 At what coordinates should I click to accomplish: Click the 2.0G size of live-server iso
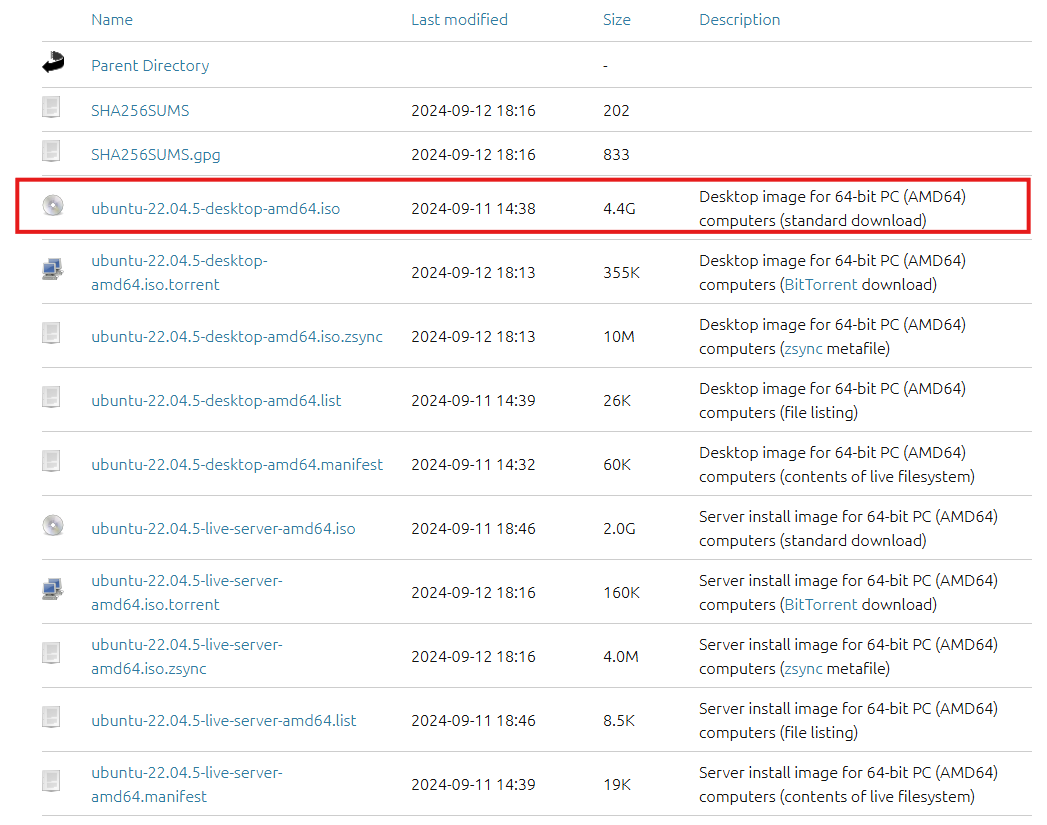point(619,529)
